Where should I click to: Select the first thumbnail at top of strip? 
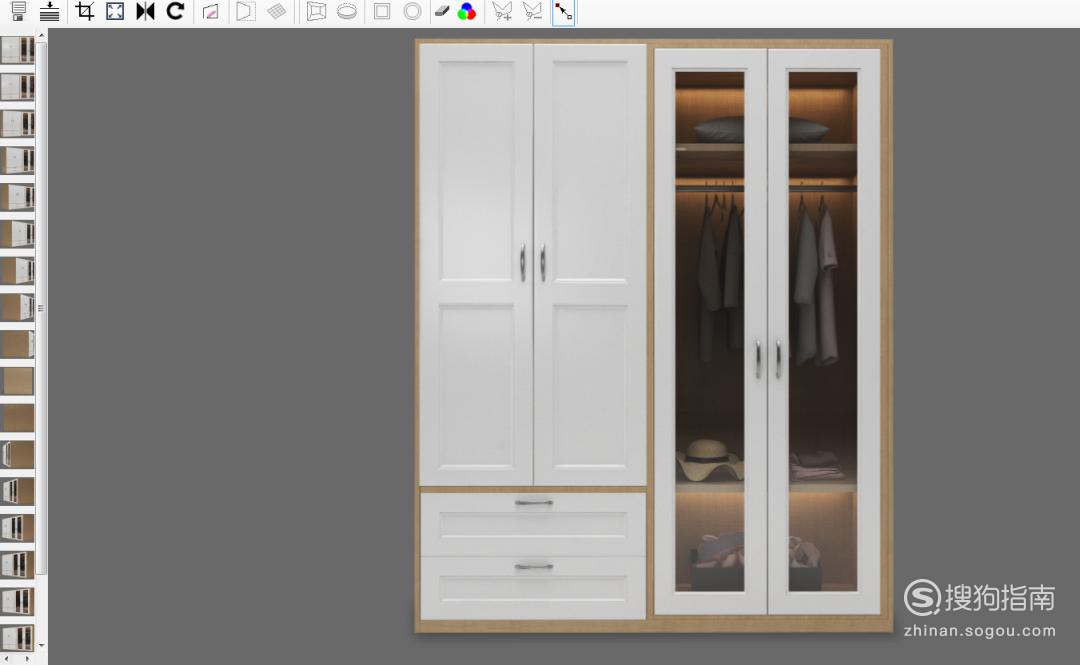click(17, 50)
